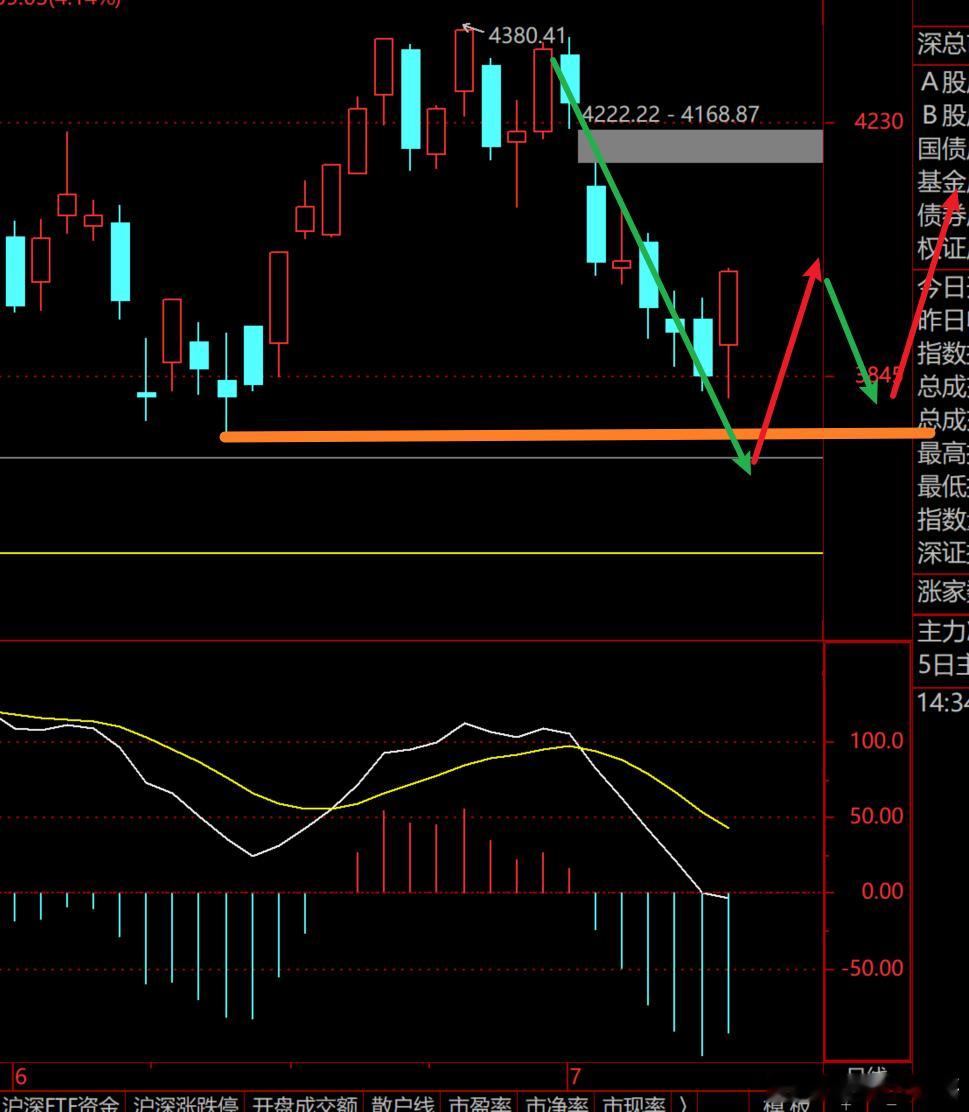
Task: Click the month 6 marker on time axis
Action: click(21, 1077)
